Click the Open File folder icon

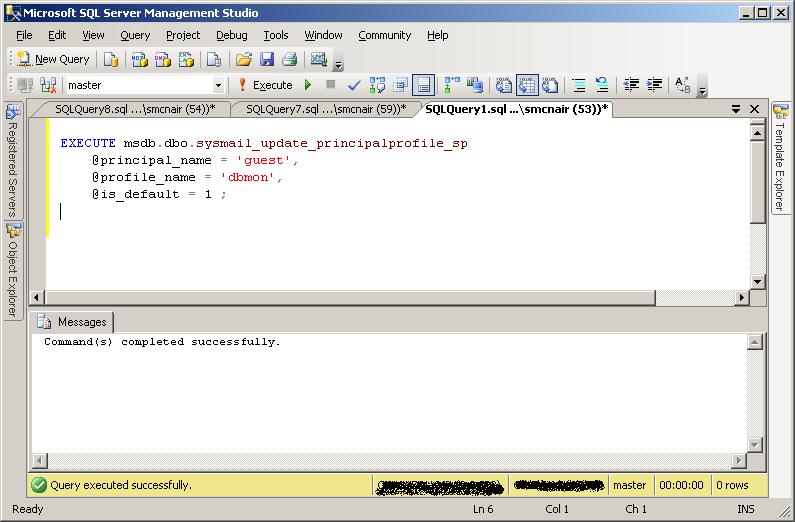coord(243,59)
